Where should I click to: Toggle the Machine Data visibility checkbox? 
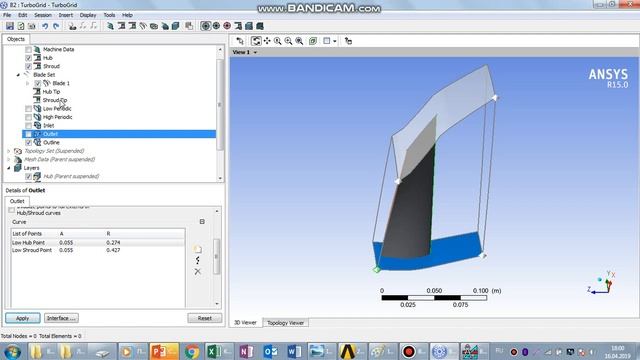coord(28,49)
